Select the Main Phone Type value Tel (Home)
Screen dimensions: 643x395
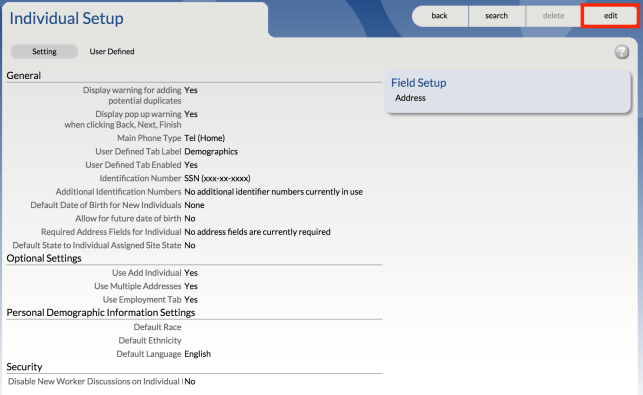204,138
